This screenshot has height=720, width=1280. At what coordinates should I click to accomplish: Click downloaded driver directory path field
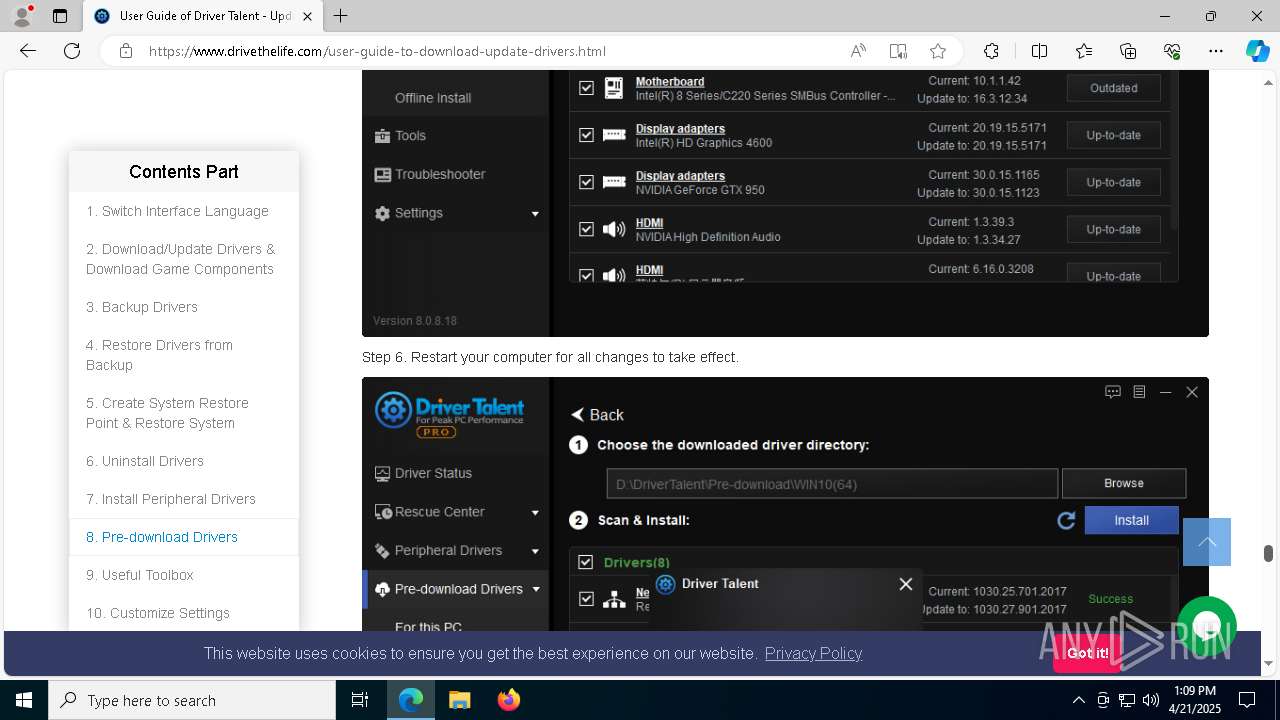click(832, 483)
